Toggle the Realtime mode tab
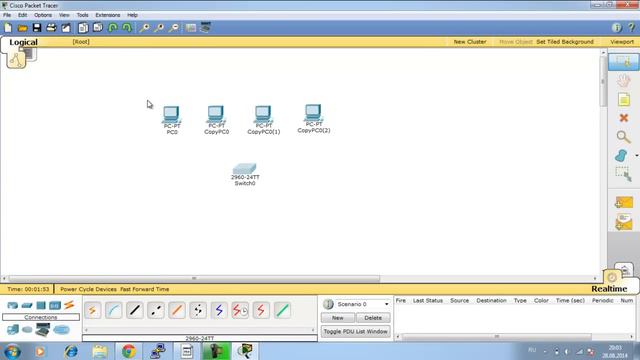The width and height of the screenshot is (640, 360). tap(609, 289)
